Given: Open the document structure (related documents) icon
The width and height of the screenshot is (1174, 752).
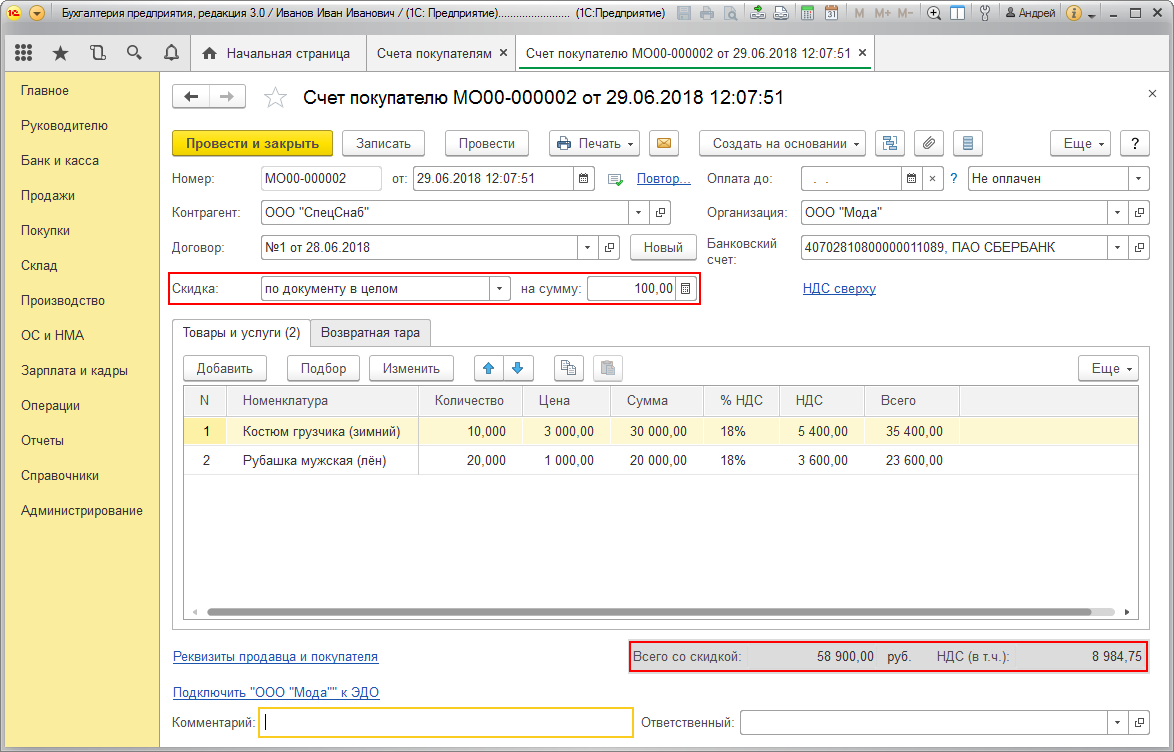Looking at the screenshot, I should 889,143.
